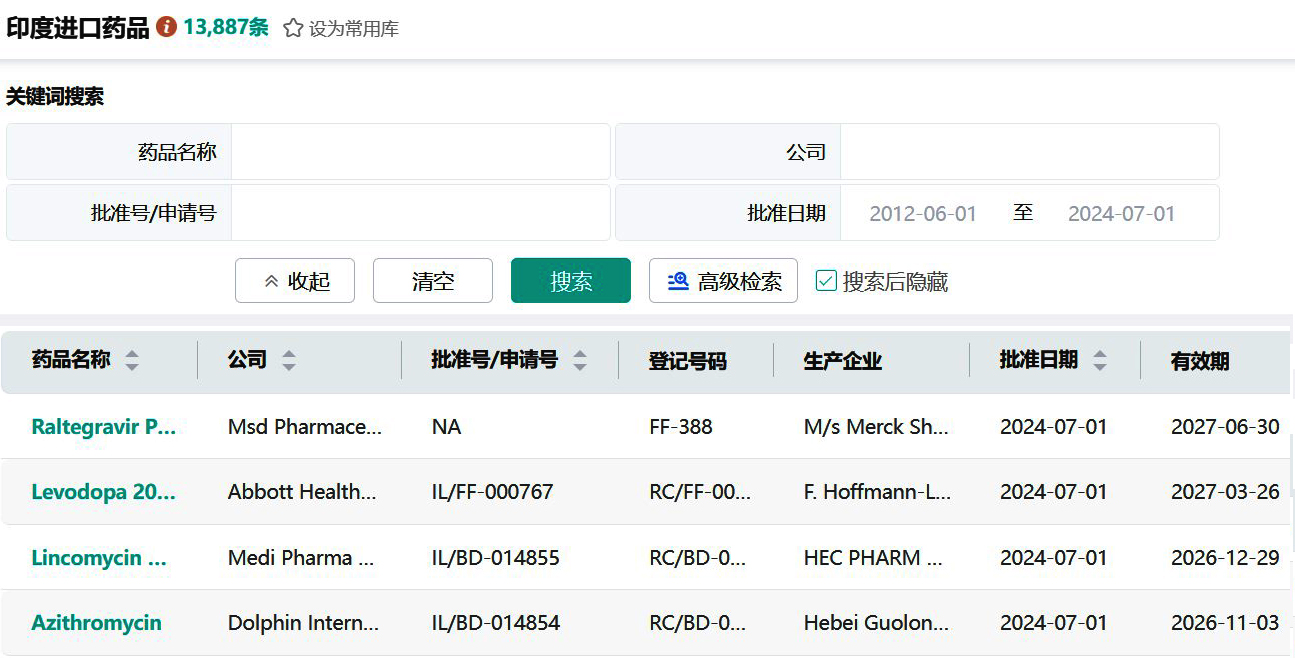The image size is (1295, 658).
Task: Click the info icon beside 印度进口药品
Action: coord(166,28)
